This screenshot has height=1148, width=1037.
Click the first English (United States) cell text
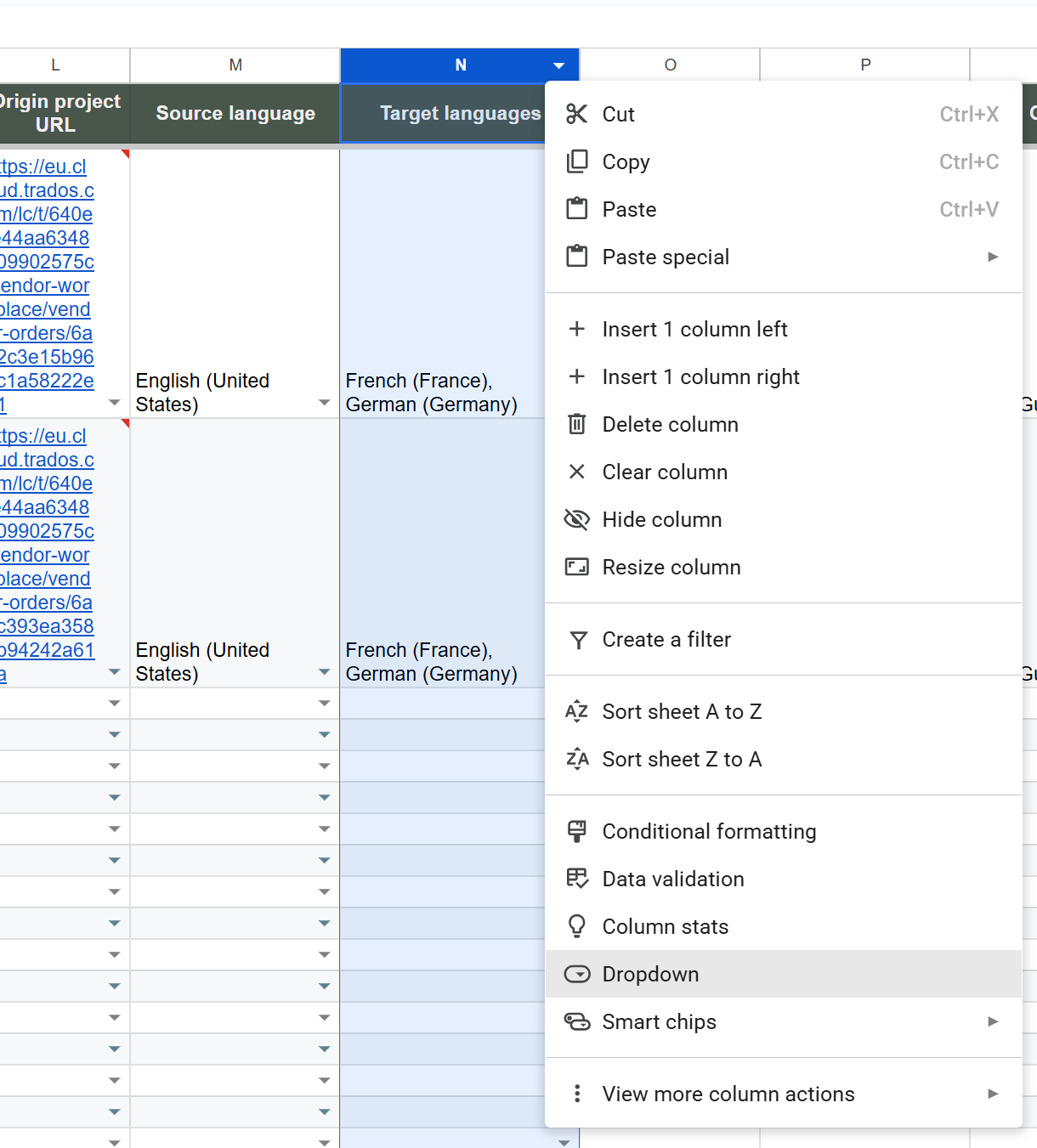(202, 393)
